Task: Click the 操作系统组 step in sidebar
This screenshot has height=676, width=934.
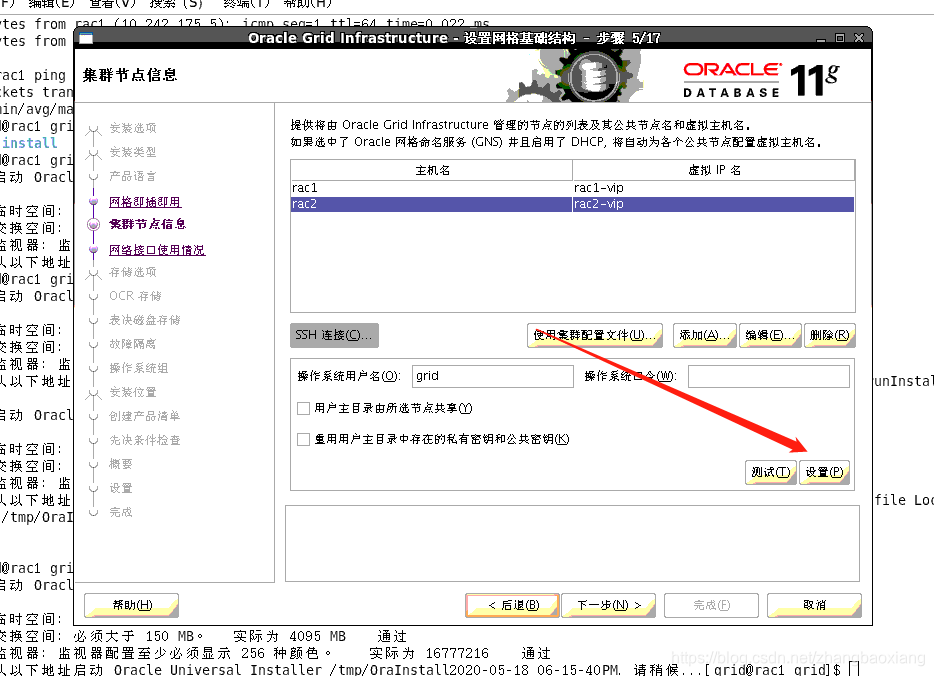Action: point(139,368)
